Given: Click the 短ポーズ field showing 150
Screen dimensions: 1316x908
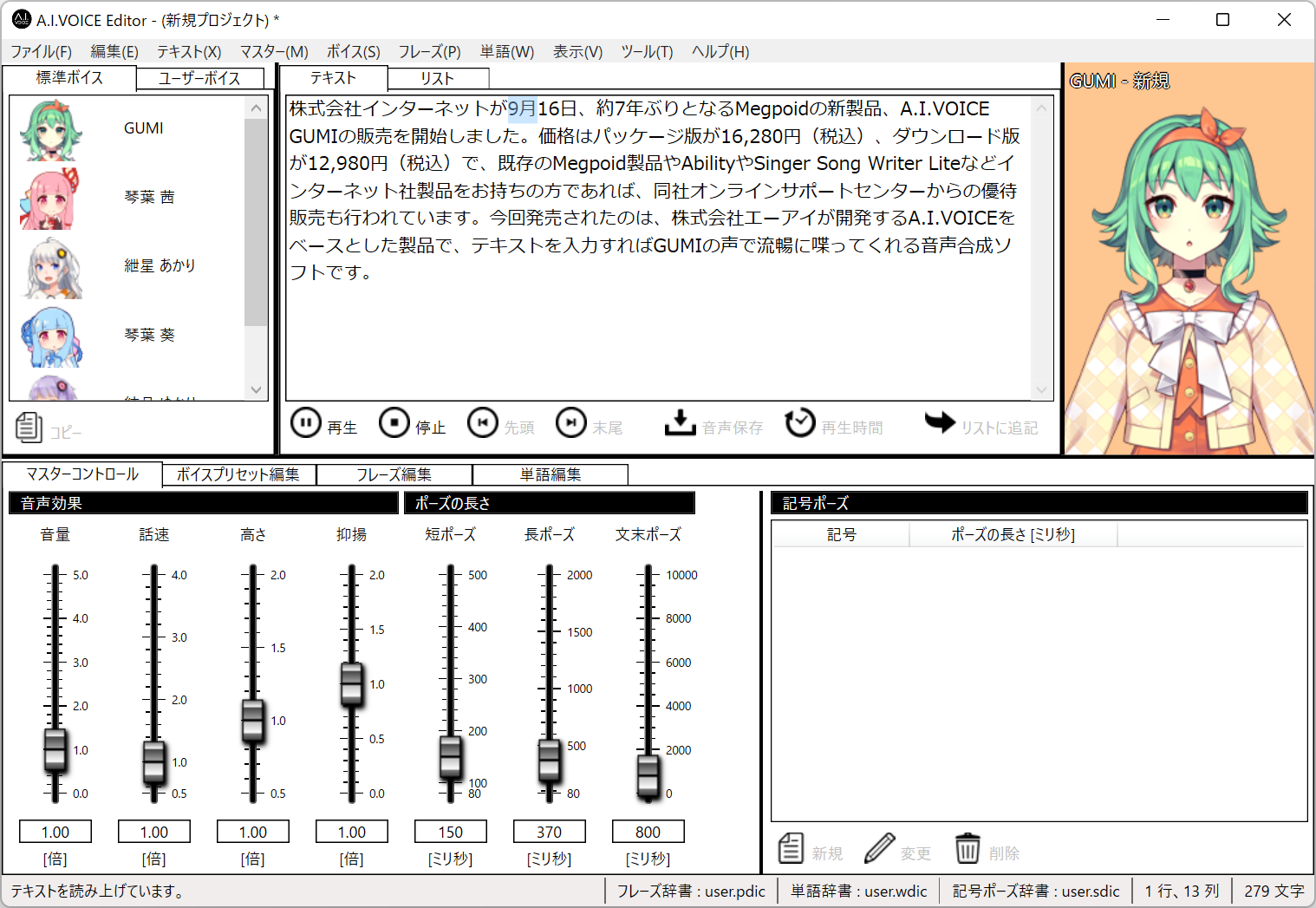Looking at the screenshot, I should (451, 832).
